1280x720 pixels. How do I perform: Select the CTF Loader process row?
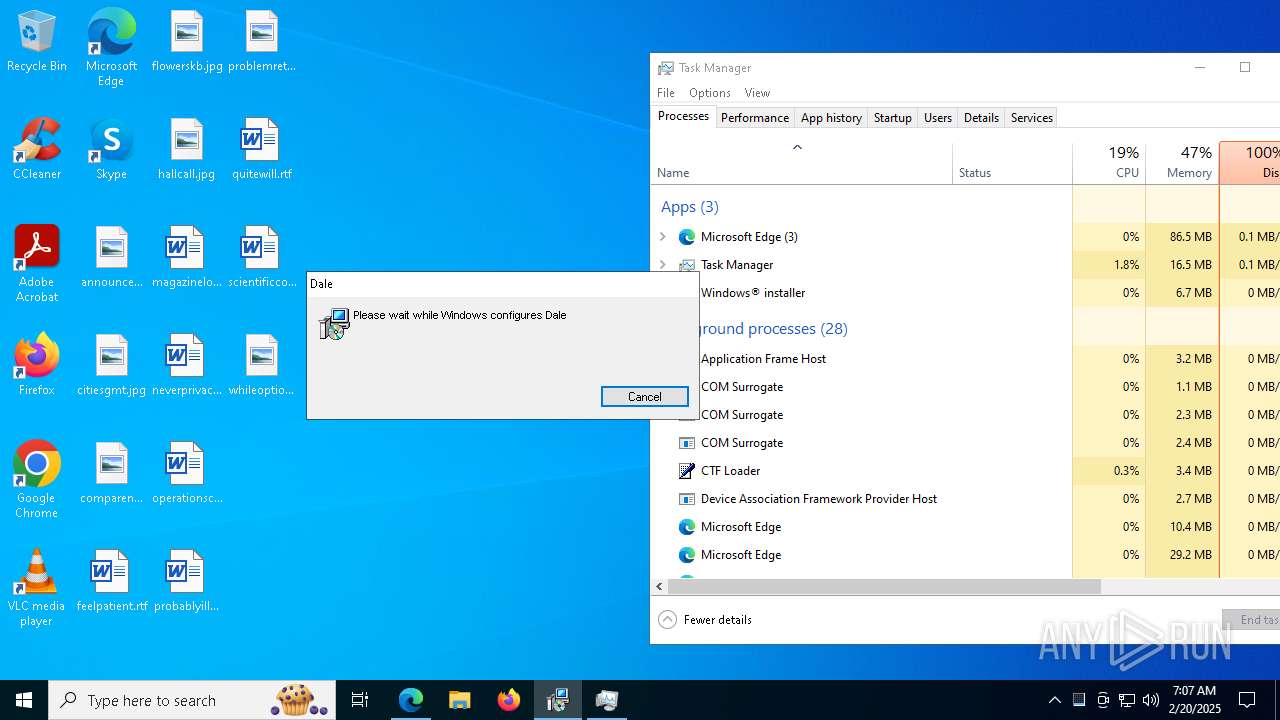(965, 471)
